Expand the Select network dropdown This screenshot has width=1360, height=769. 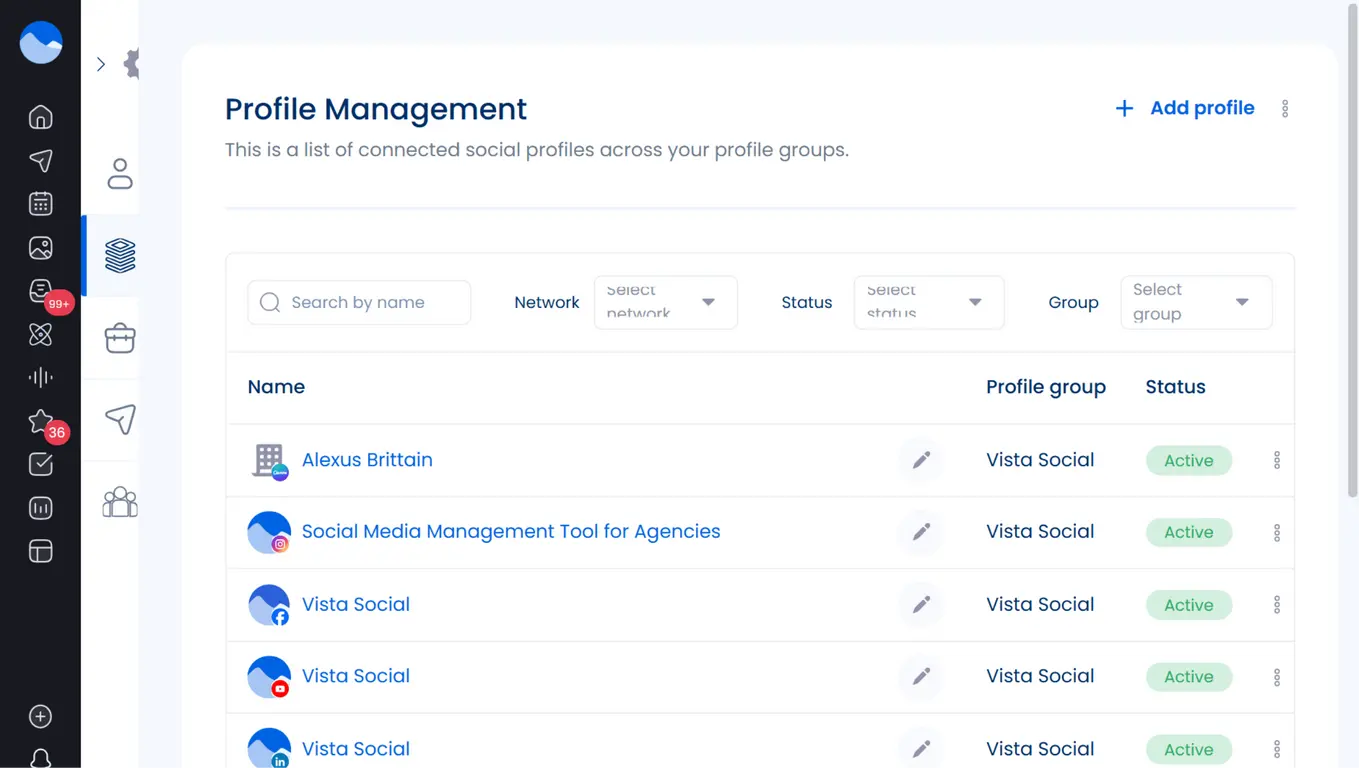666,302
